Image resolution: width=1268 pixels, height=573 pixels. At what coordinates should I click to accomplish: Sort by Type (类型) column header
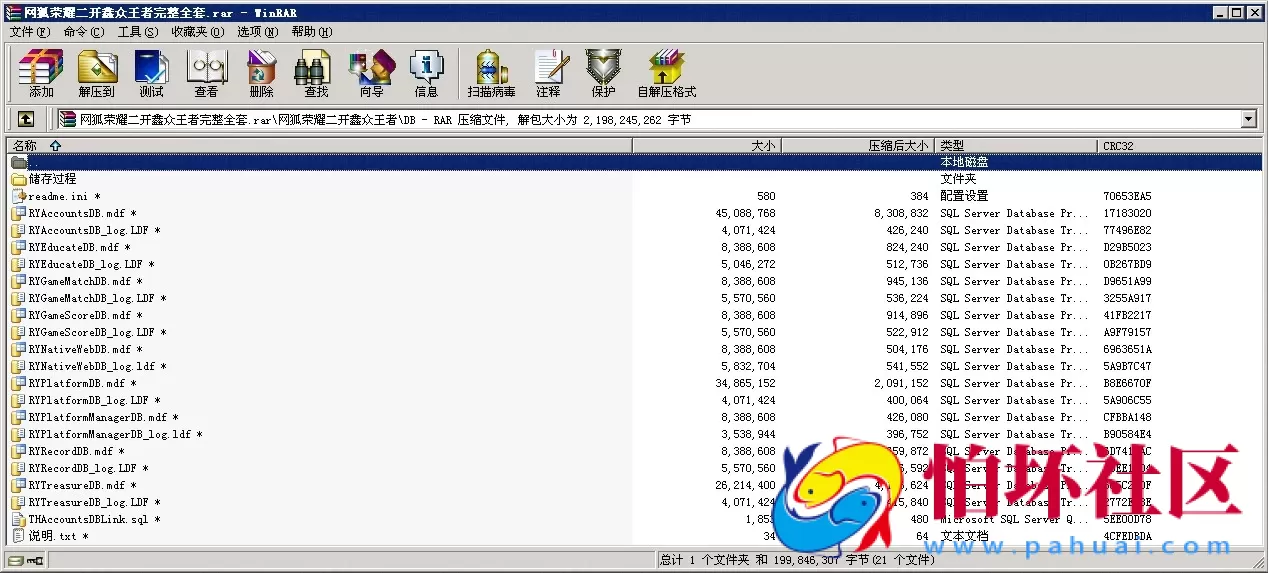[x=1016, y=146]
